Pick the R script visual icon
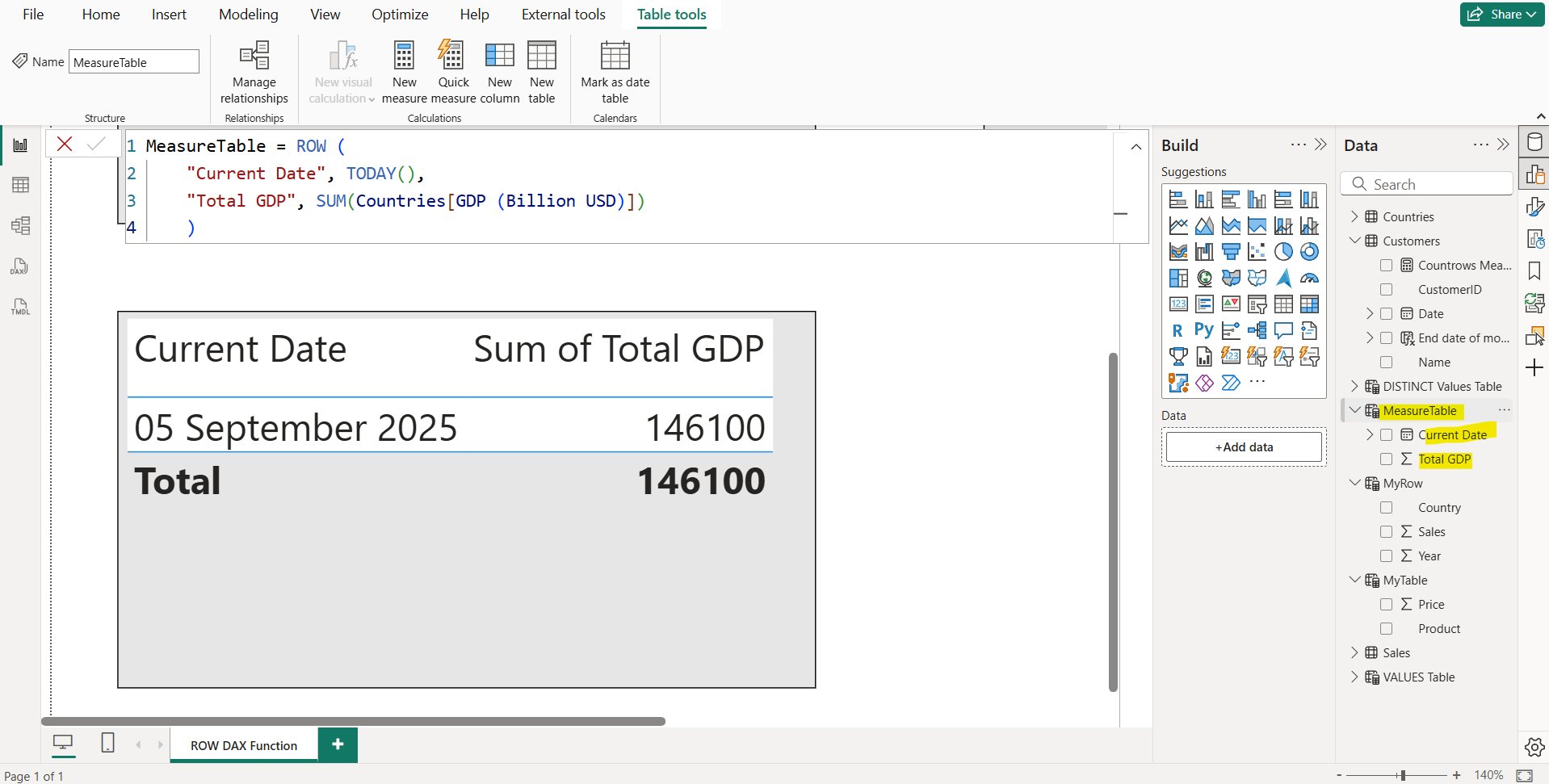Image resolution: width=1549 pixels, height=784 pixels. pyautogui.click(x=1177, y=329)
